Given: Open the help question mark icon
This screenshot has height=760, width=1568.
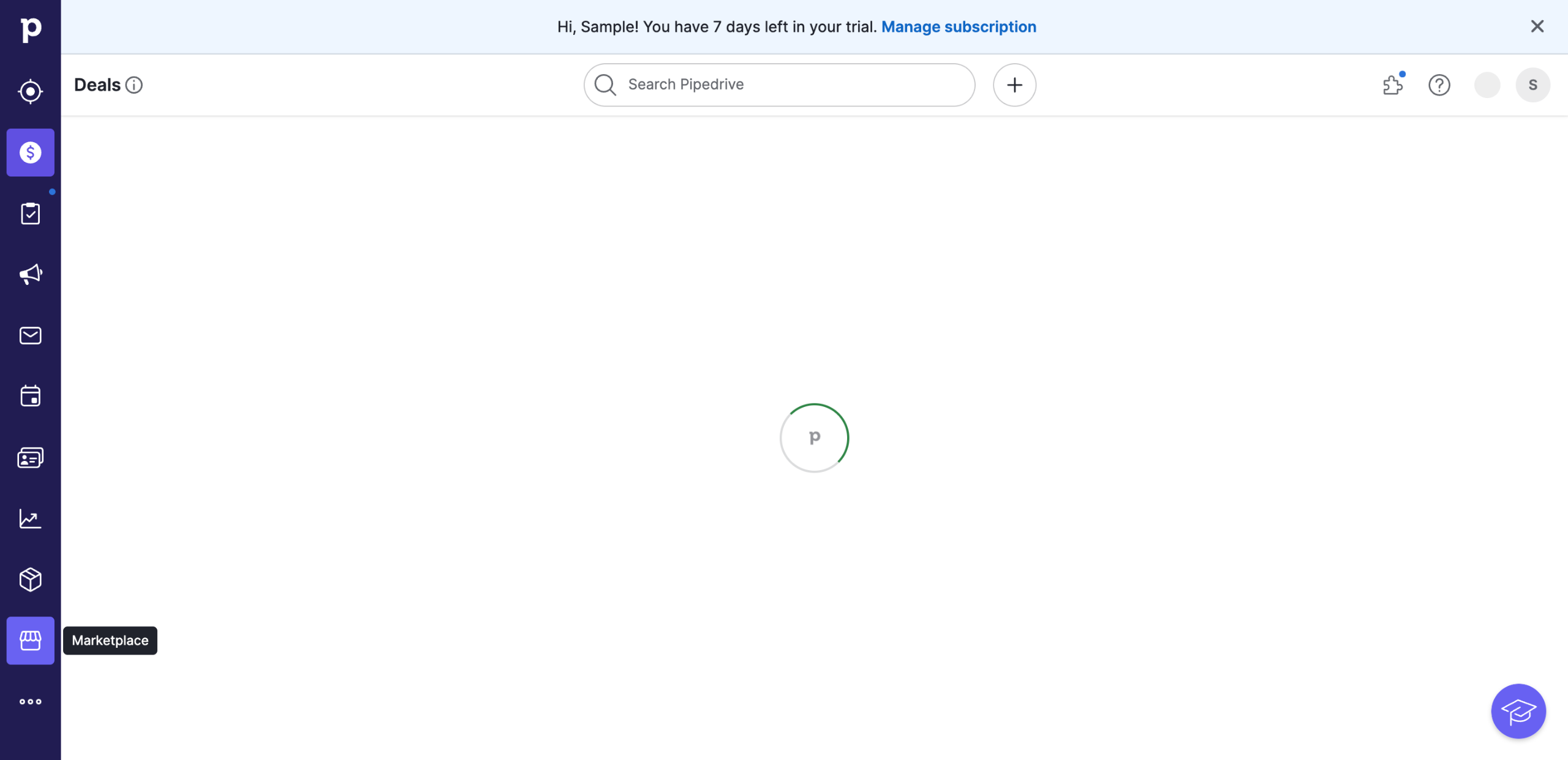Looking at the screenshot, I should pyautogui.click(x=1439, y=85).
